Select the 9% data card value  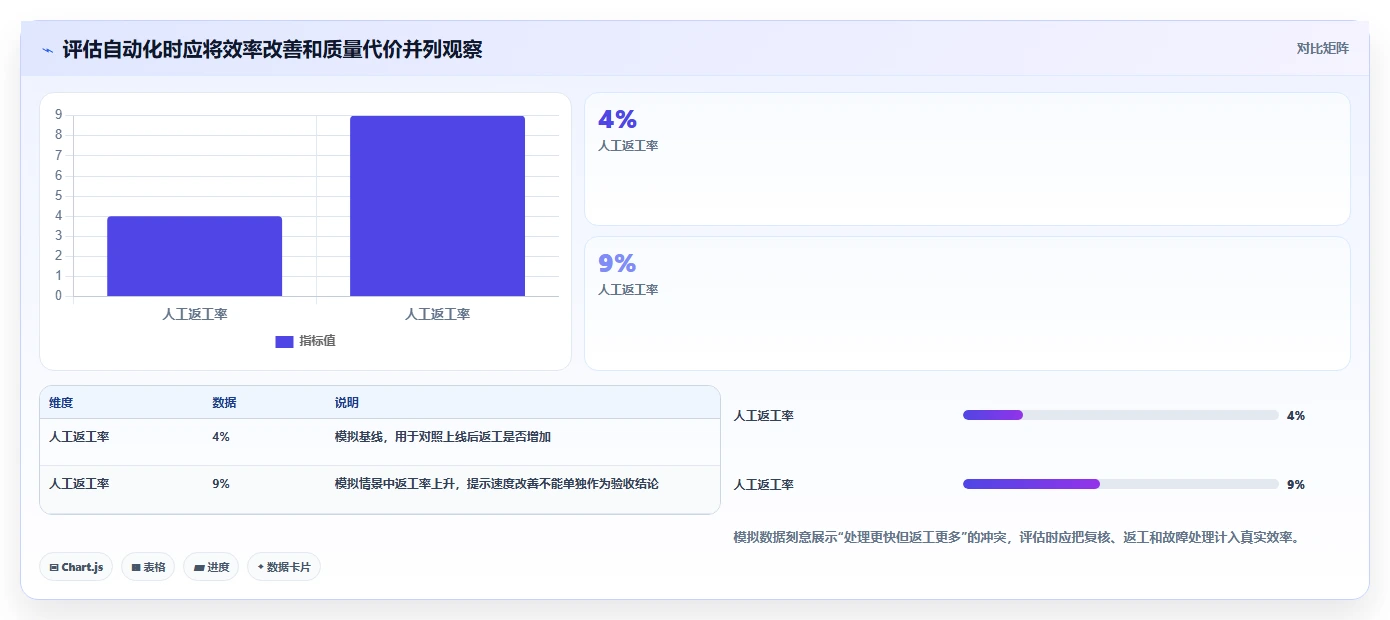pos(617,263)
